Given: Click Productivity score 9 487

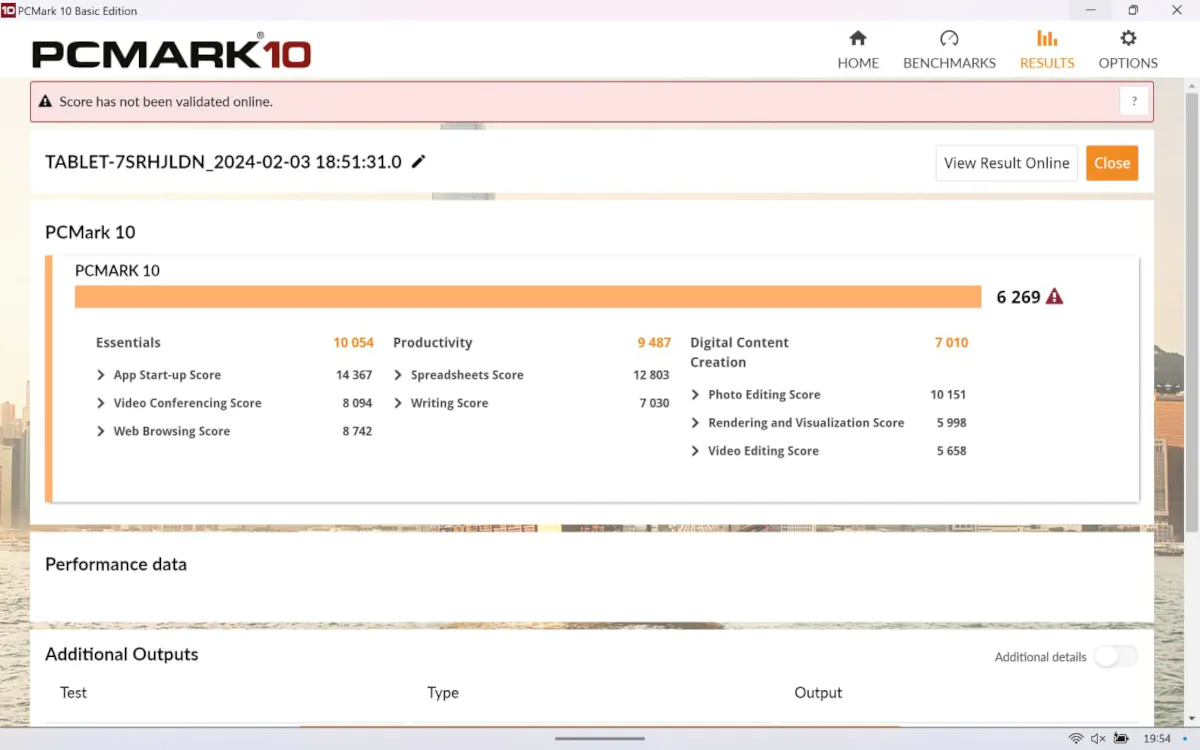Looking at the screenshot, I should (x=654, y=343).
